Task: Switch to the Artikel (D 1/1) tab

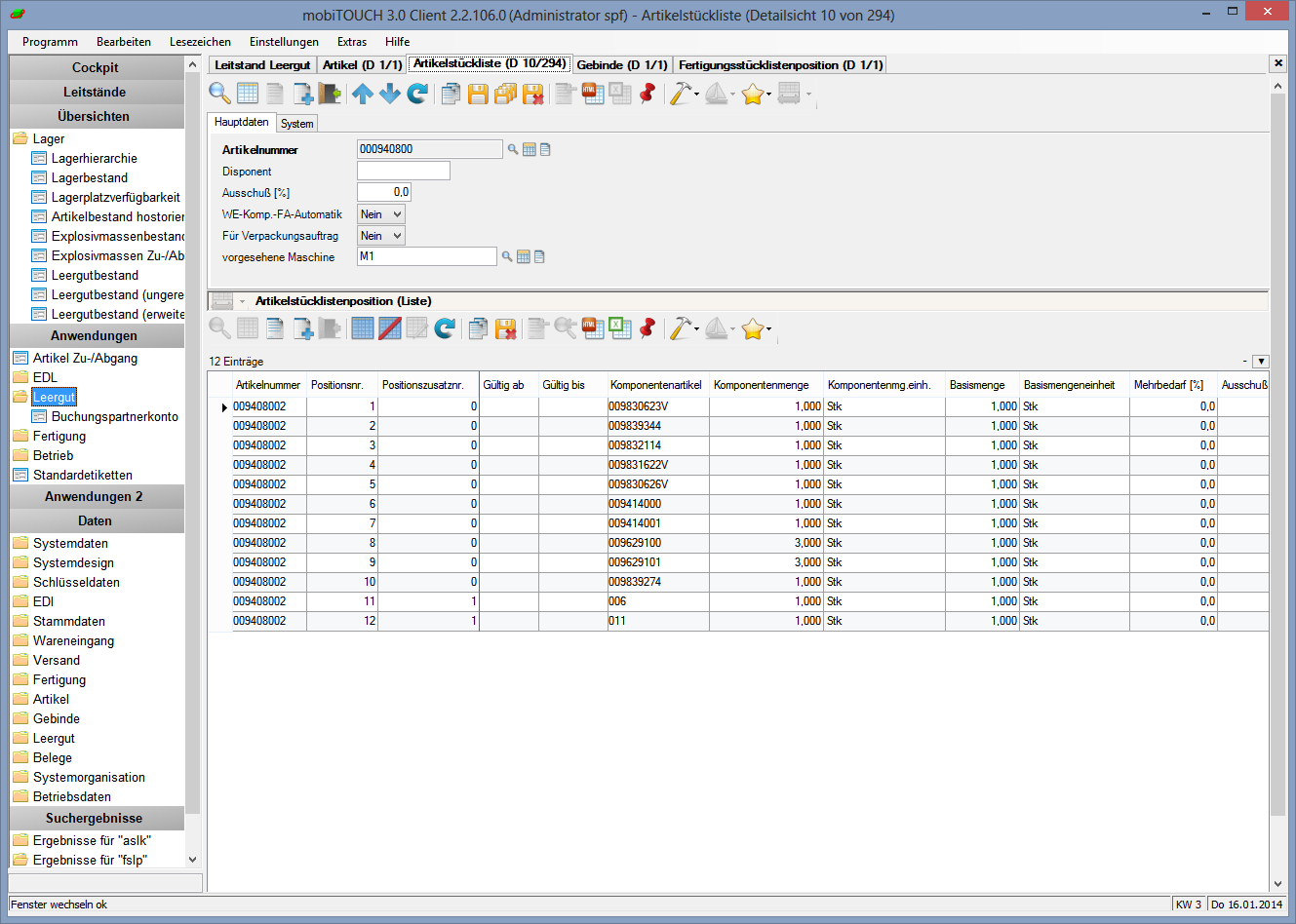Action: [x=363, y=65]
